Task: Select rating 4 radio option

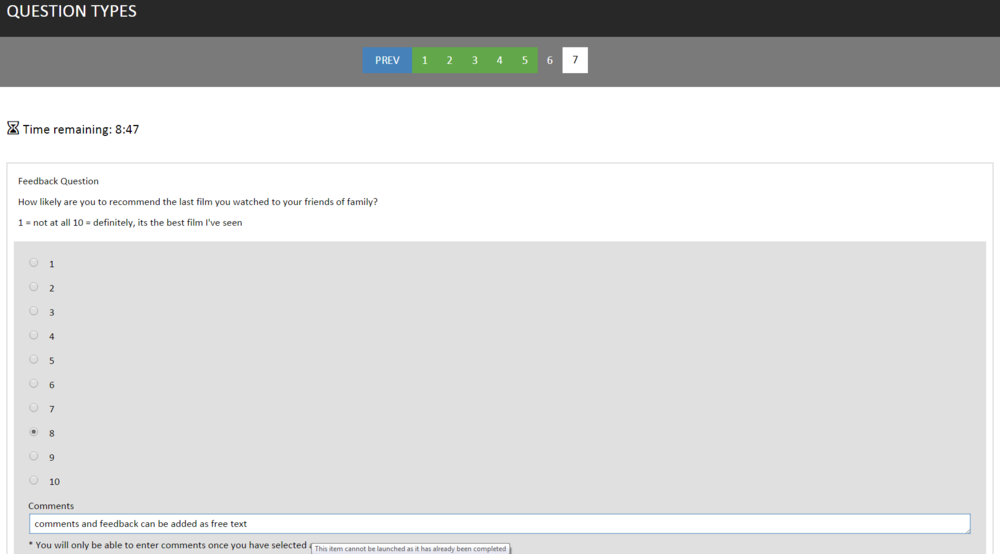Action: pyautogui.click(x=34, y=336)
